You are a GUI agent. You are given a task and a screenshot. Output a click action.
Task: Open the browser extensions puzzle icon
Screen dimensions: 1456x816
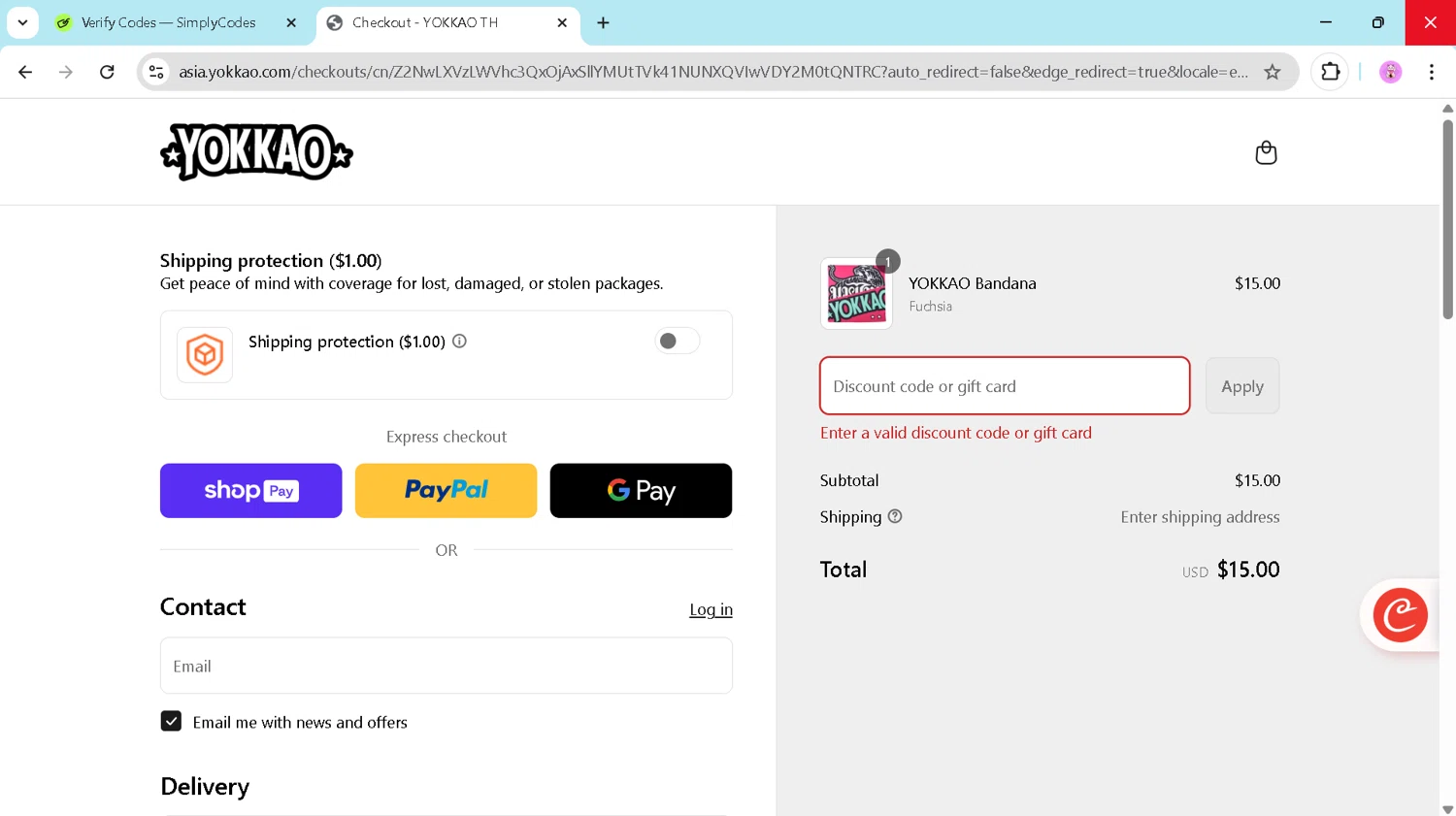[x=1330, y=72]
